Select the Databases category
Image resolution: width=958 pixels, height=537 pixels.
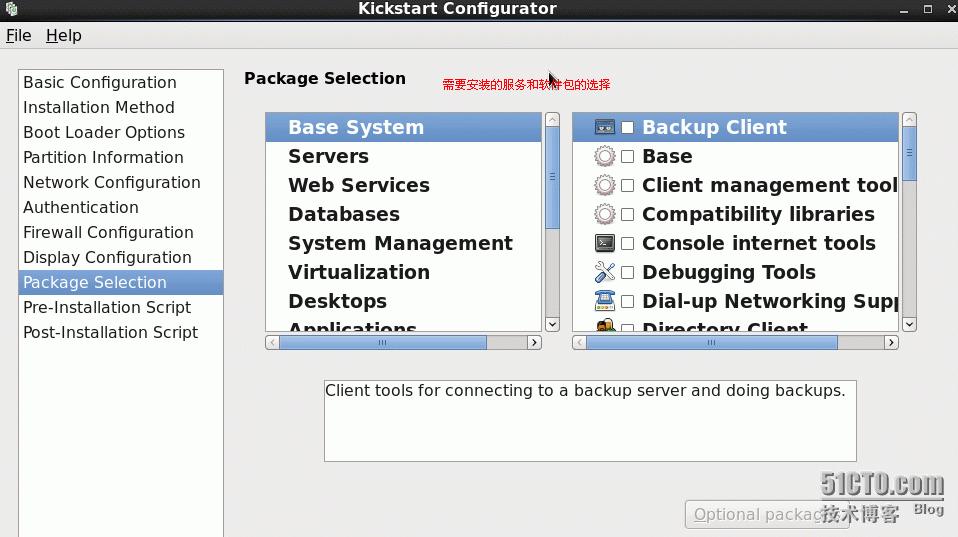tap(403, 214)
